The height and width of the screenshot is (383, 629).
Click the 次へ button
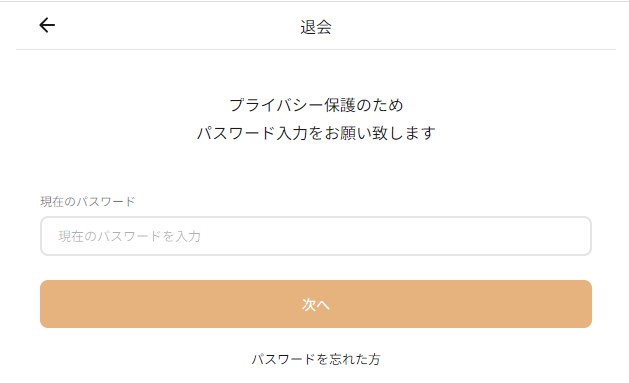coord(316,304)
